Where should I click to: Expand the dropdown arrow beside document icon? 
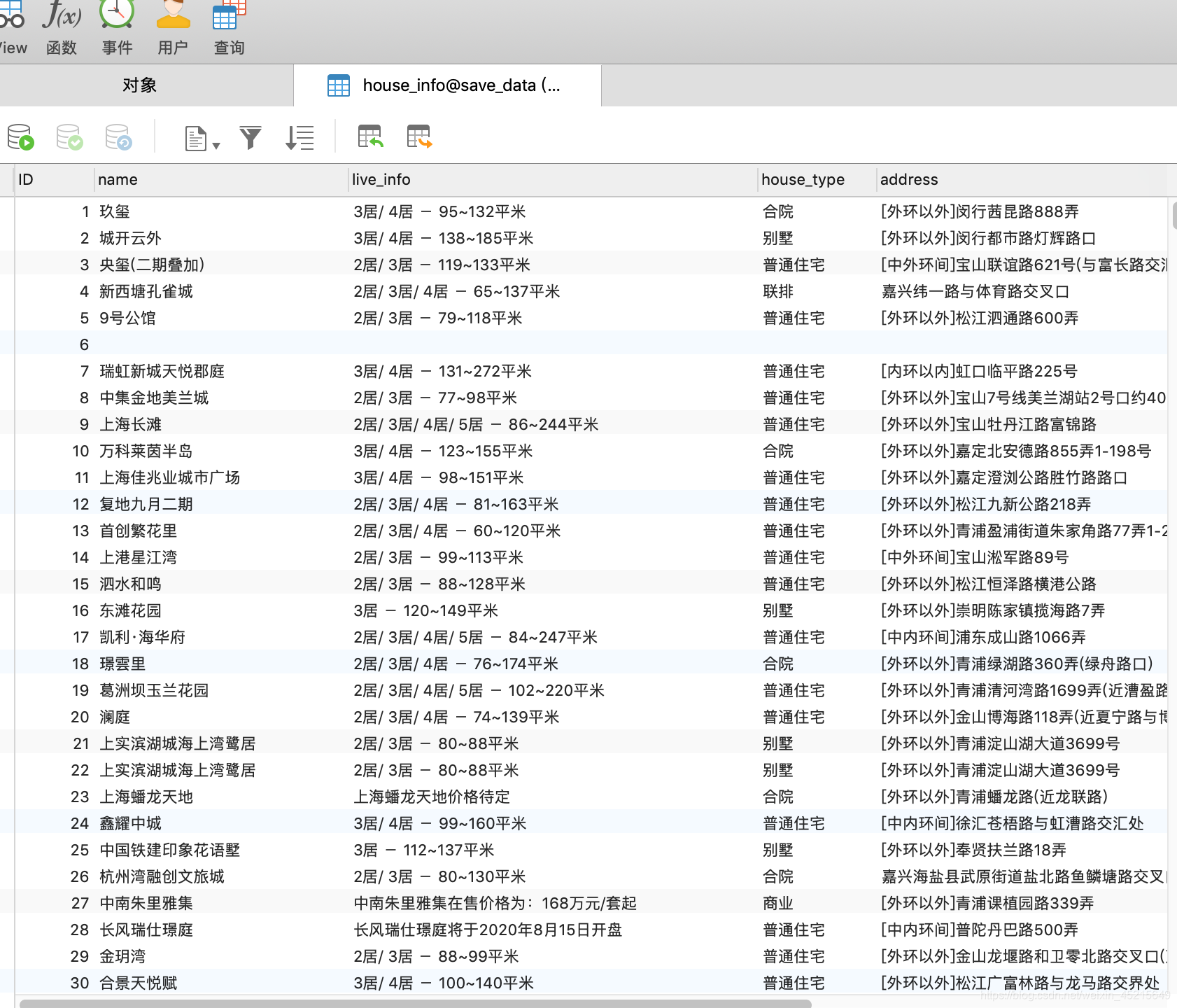pyautogui.click(x=216, y=146)
